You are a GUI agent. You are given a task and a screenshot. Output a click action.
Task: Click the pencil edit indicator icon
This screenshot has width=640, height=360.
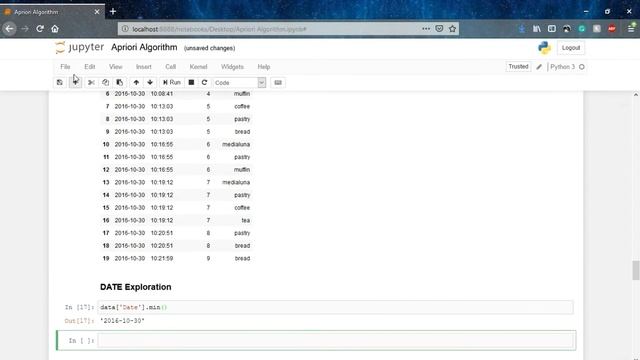539,67
